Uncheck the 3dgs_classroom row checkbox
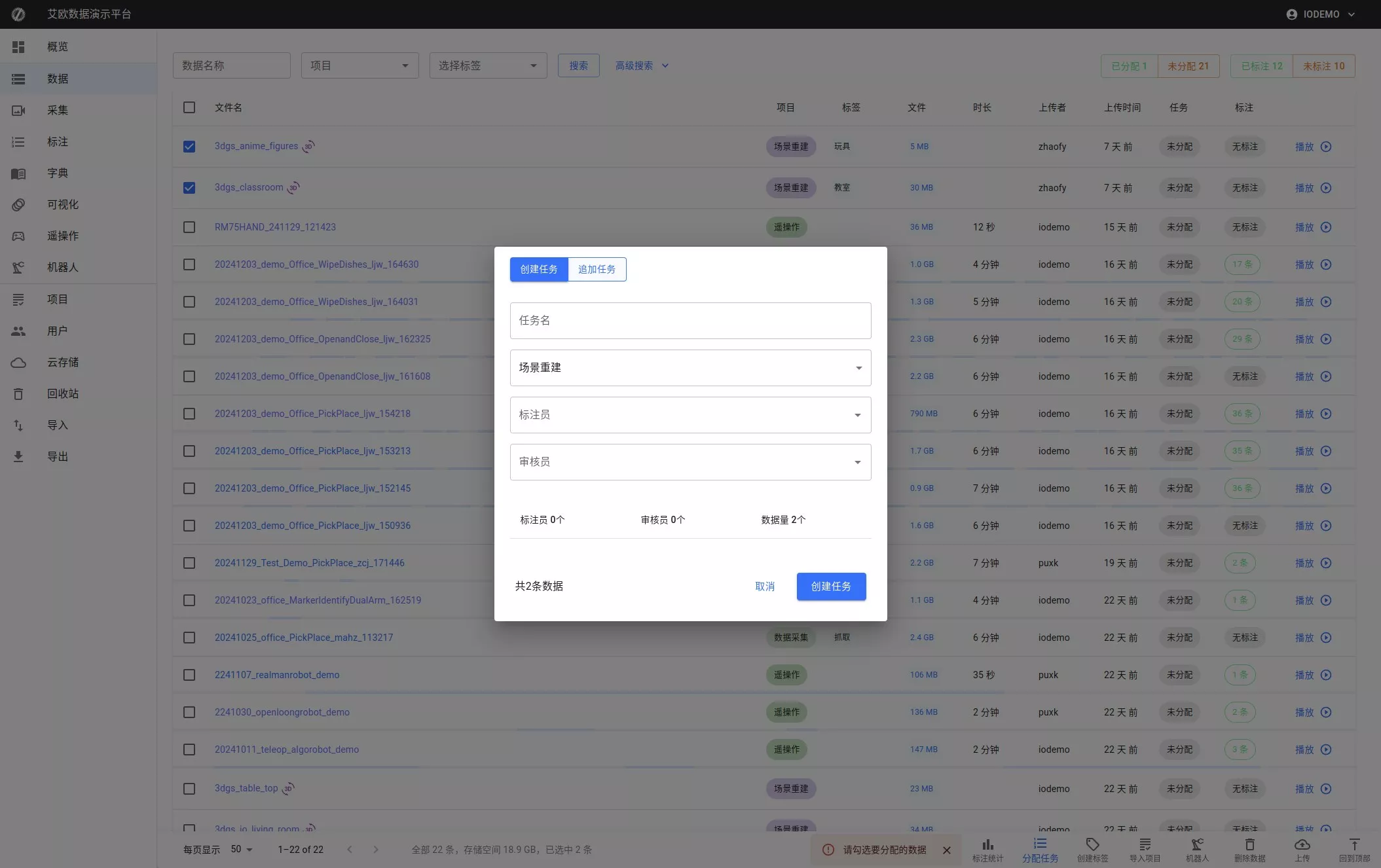 tap(189, 188)
